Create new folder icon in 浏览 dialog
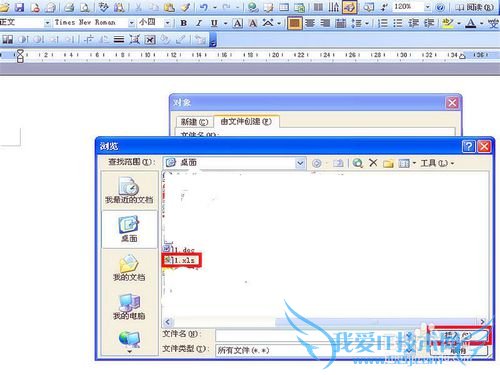The width and height of the screenshot is (500, 375). point(388,163)
